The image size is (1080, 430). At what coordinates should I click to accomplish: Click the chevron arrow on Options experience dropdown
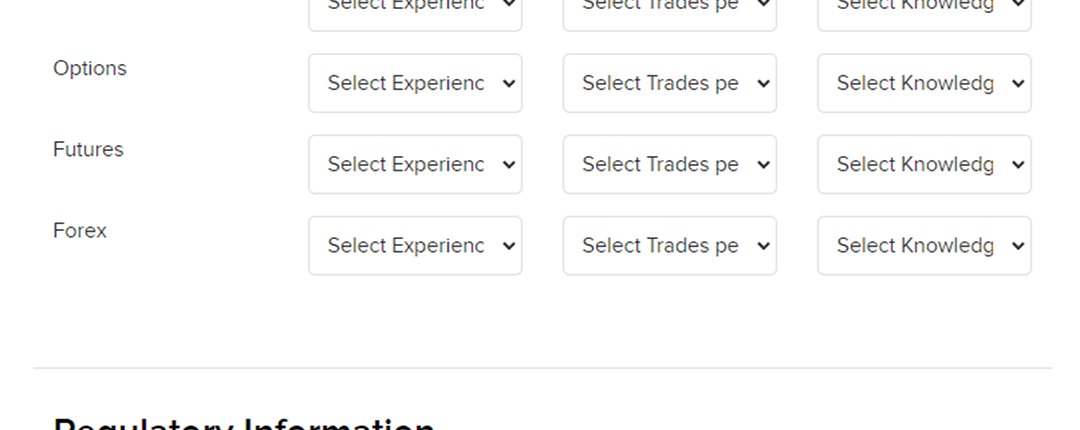point(509,83)
